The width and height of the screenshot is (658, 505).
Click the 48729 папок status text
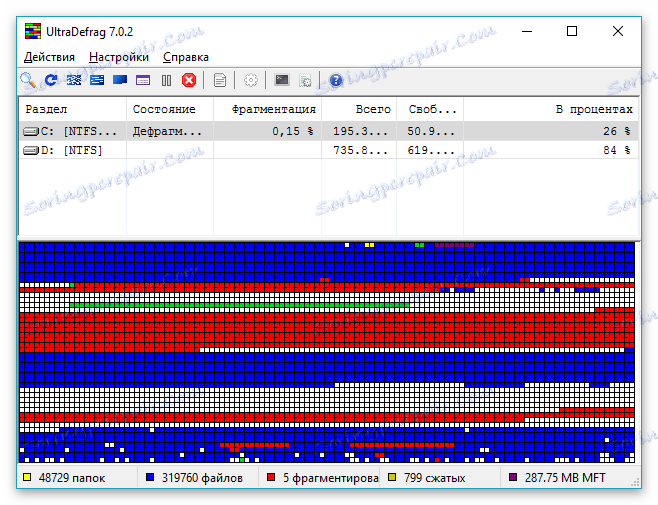(72, 478)
